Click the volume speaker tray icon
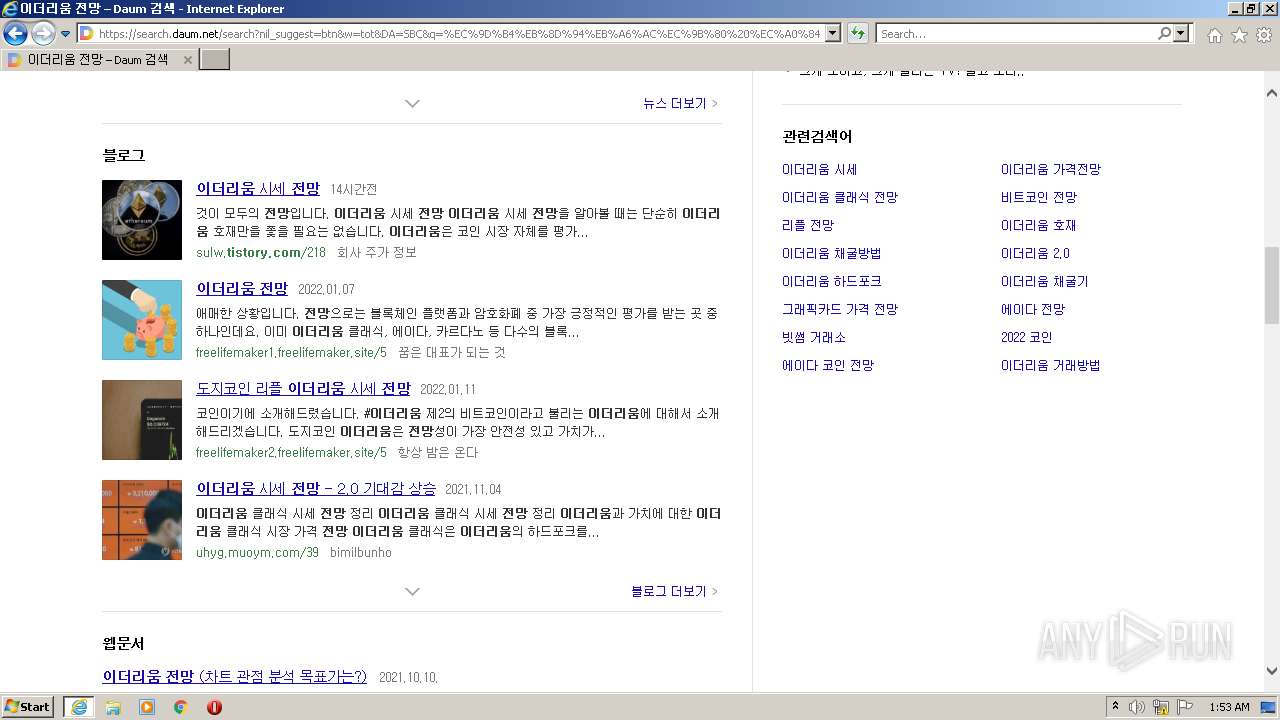Image resolution: width=1280 pixels, height=720 pixels. point(1137,707)
